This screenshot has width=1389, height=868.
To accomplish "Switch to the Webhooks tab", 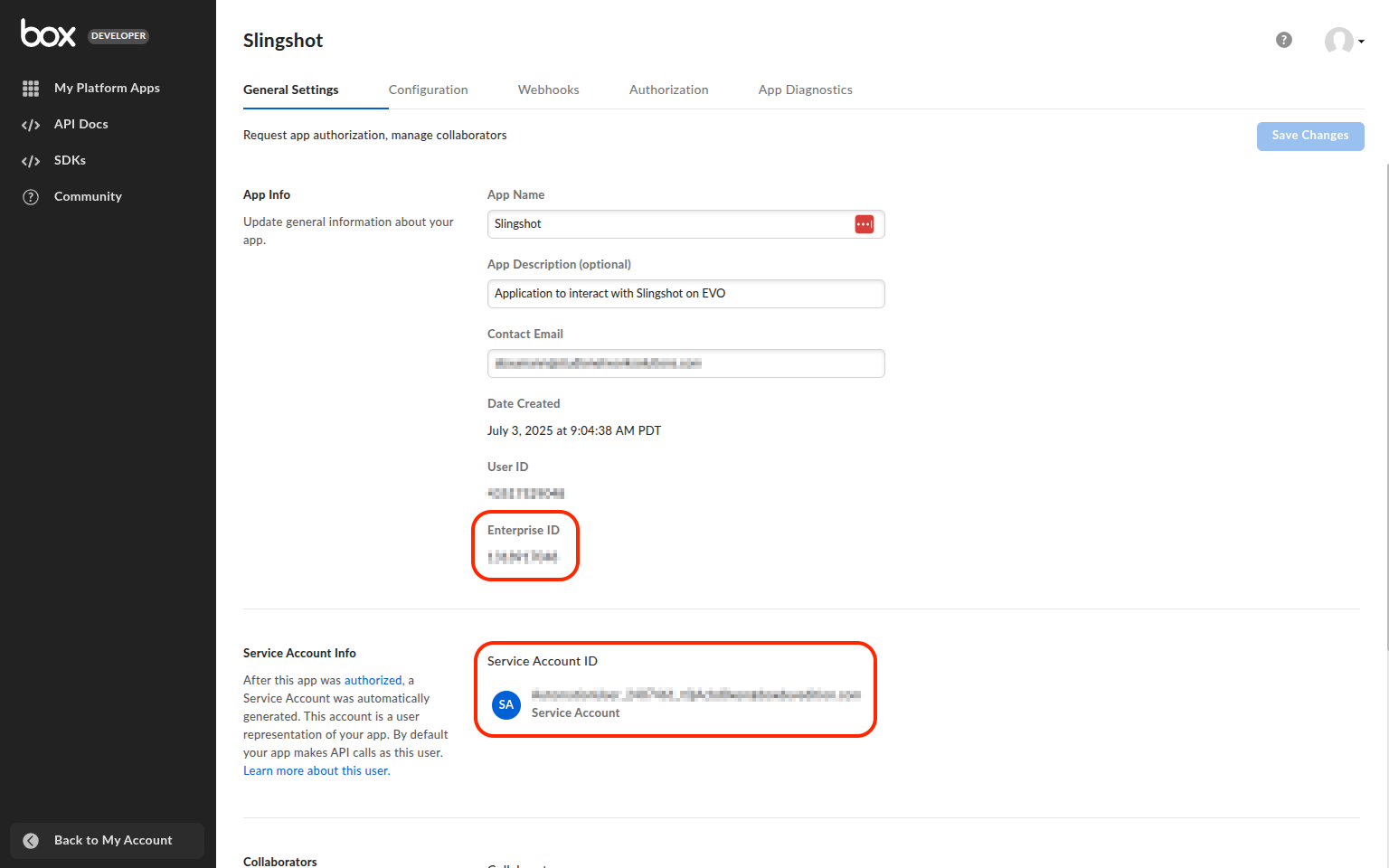I will pos(549,90).
